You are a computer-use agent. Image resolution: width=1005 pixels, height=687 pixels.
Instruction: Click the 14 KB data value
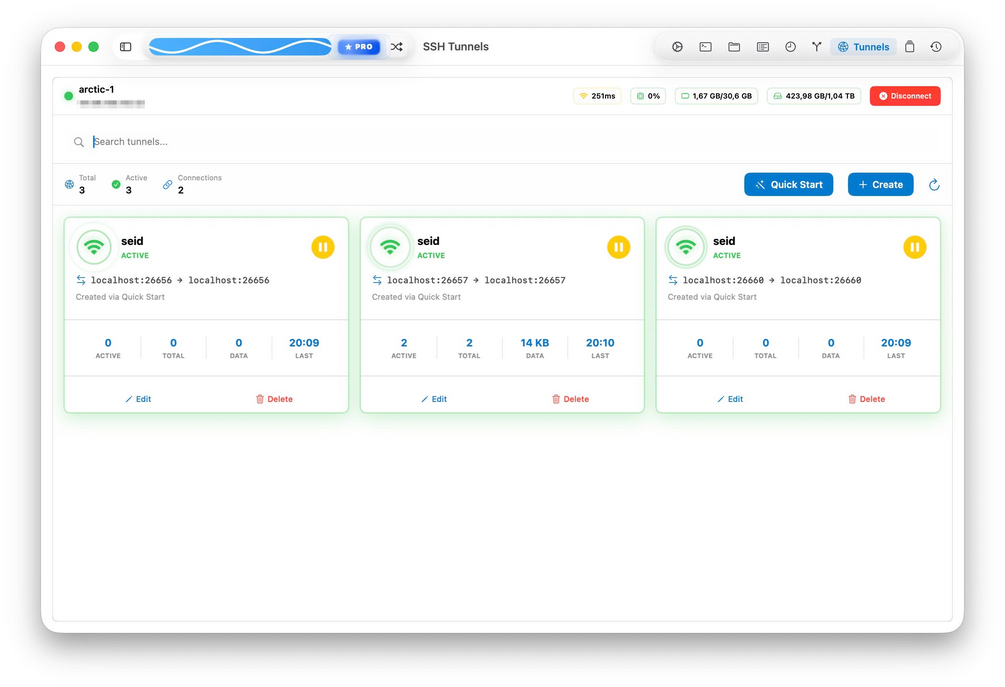(535, 343)
